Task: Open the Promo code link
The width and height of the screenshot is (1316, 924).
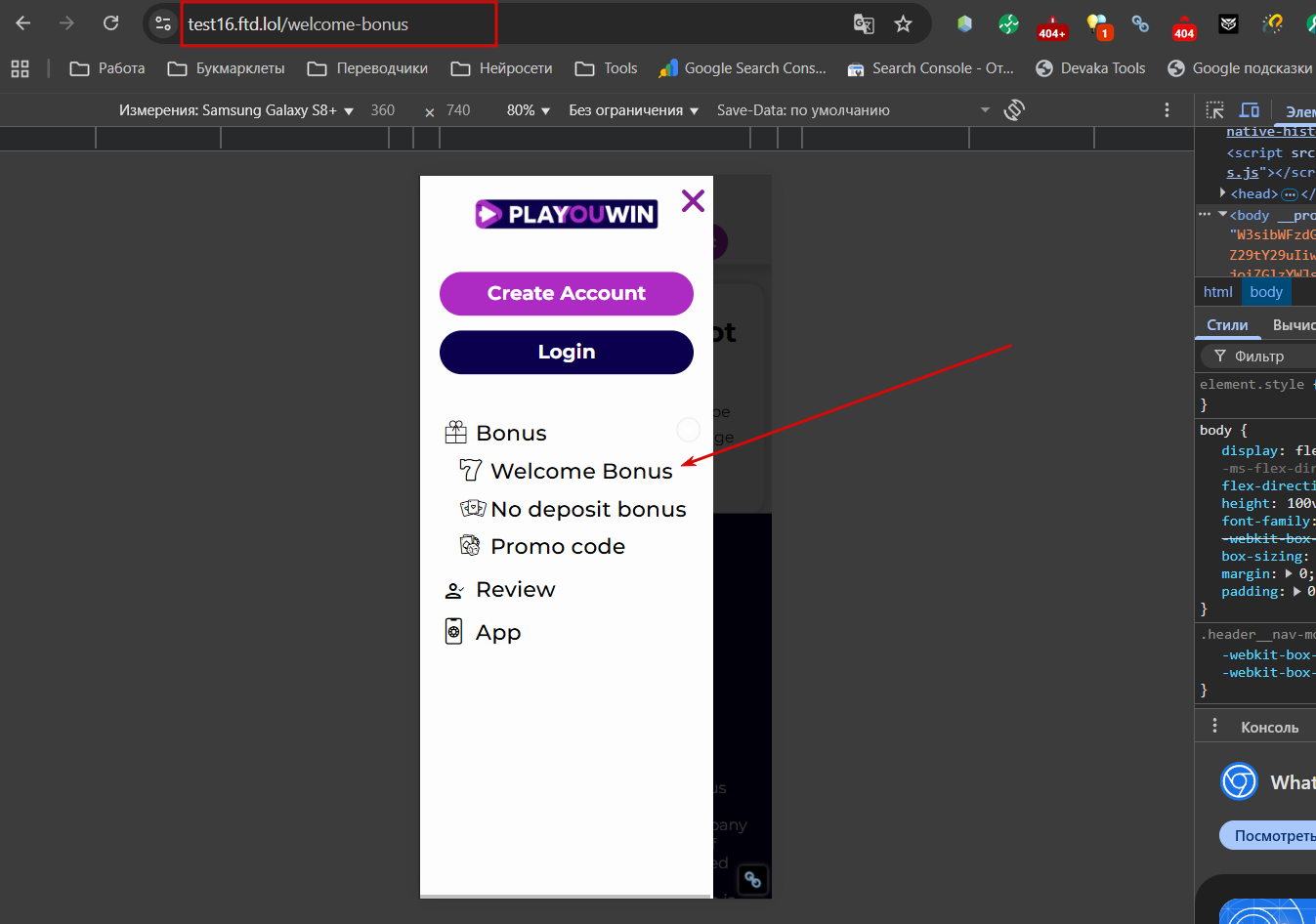Action: pyautogui.click(x=558, y=546)
